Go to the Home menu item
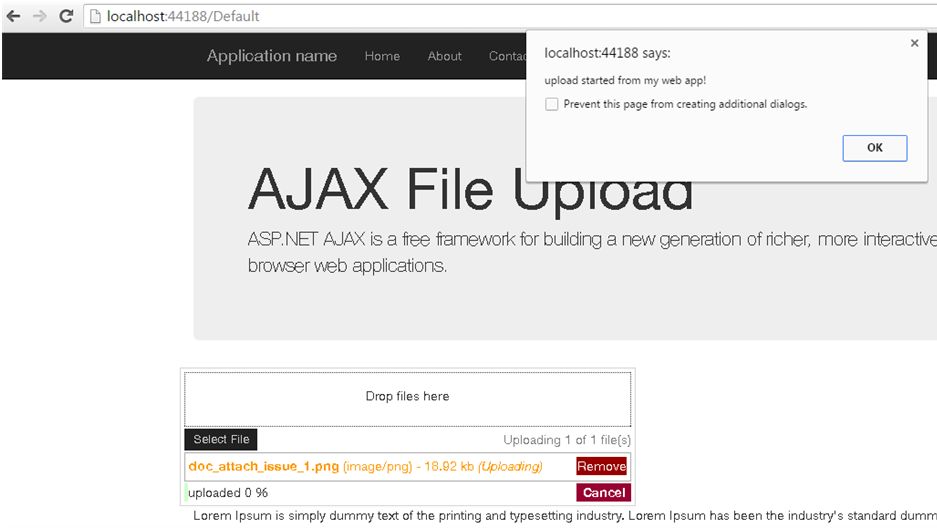The height and width of the screenshot is (530, 937). point(382,56)
